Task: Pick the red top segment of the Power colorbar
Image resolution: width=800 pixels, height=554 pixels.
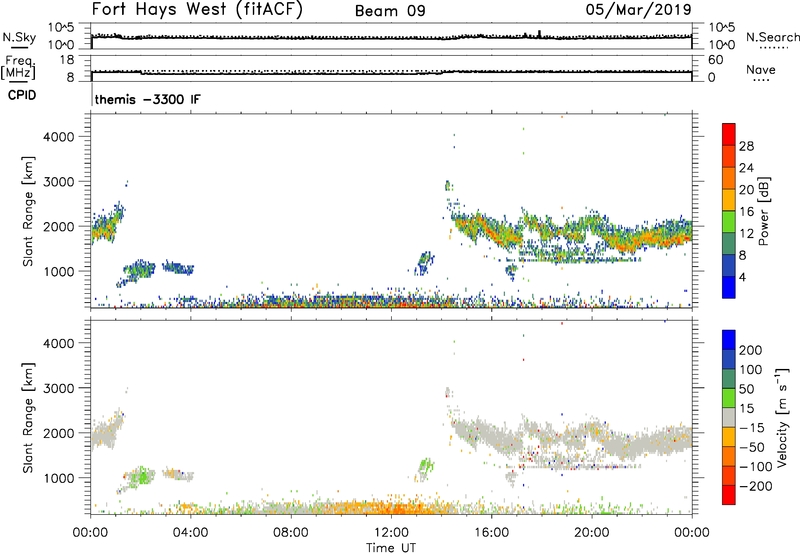Action: coord(729,134)
